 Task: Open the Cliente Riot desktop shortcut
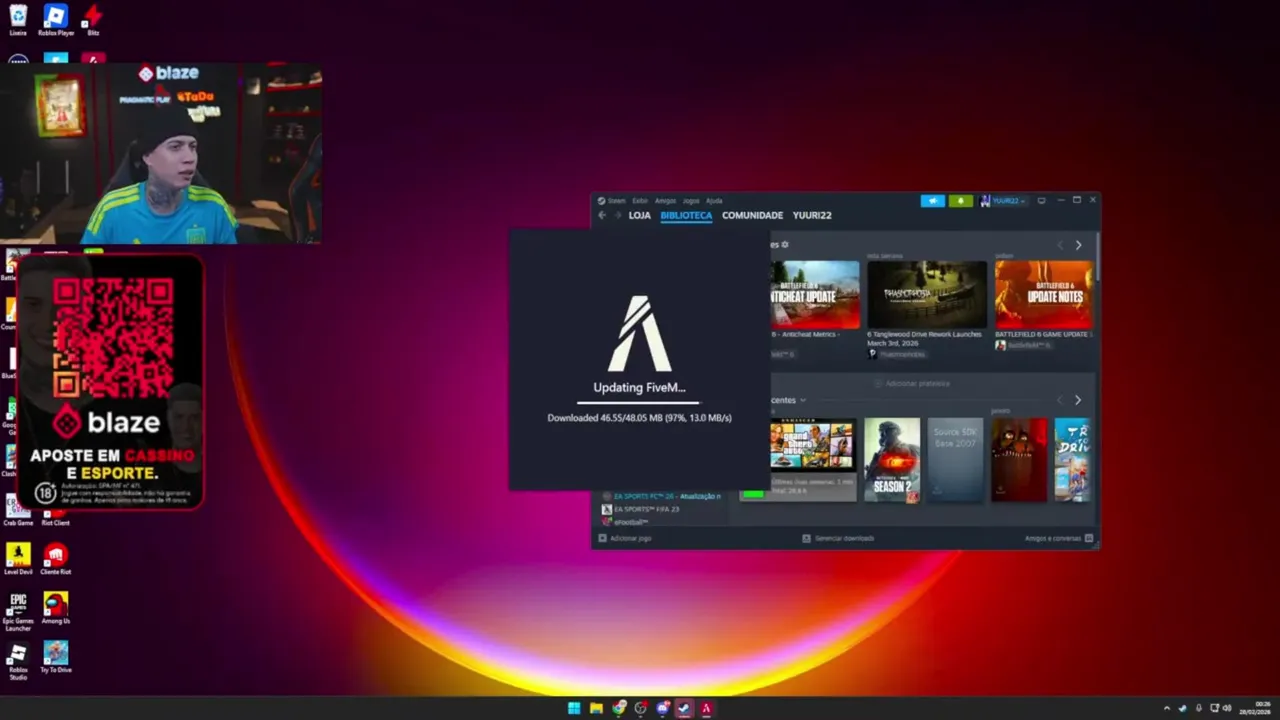[56, 558]
